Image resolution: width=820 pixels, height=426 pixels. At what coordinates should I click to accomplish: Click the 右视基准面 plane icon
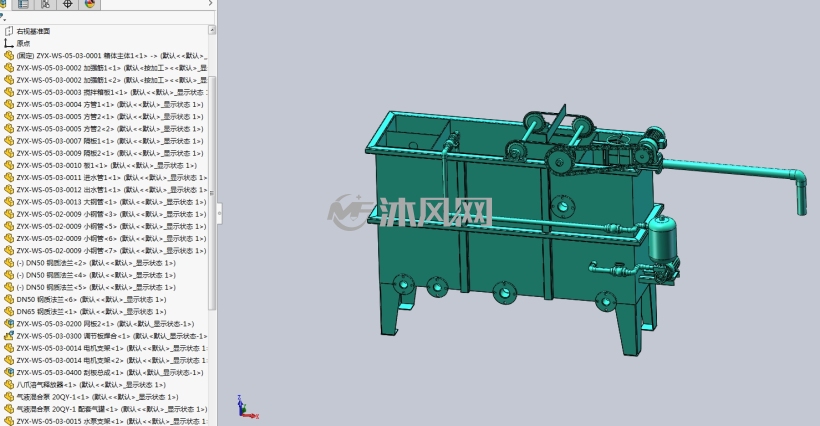[x=9, y=31]
